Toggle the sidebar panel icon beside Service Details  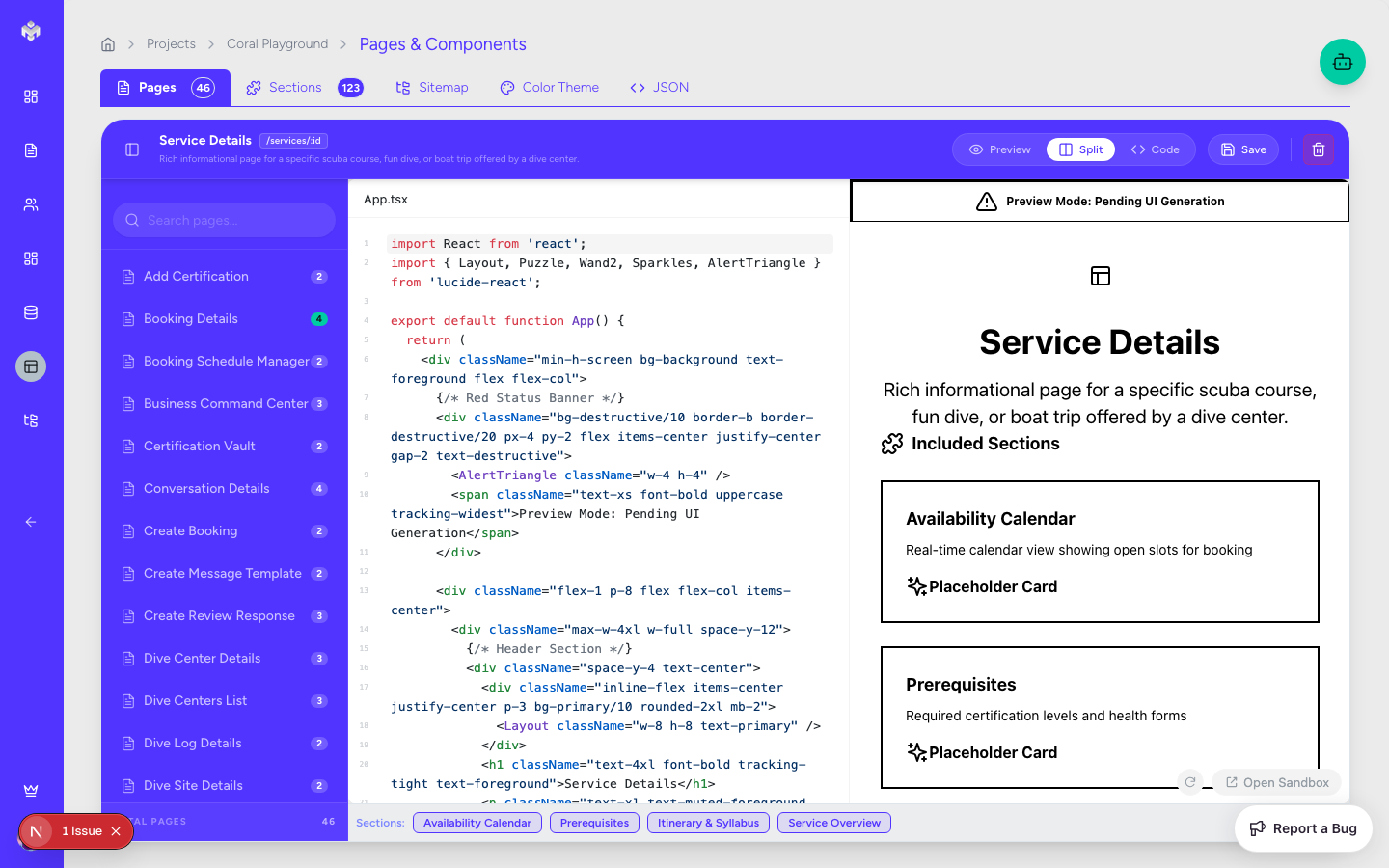tap(132, 149)
